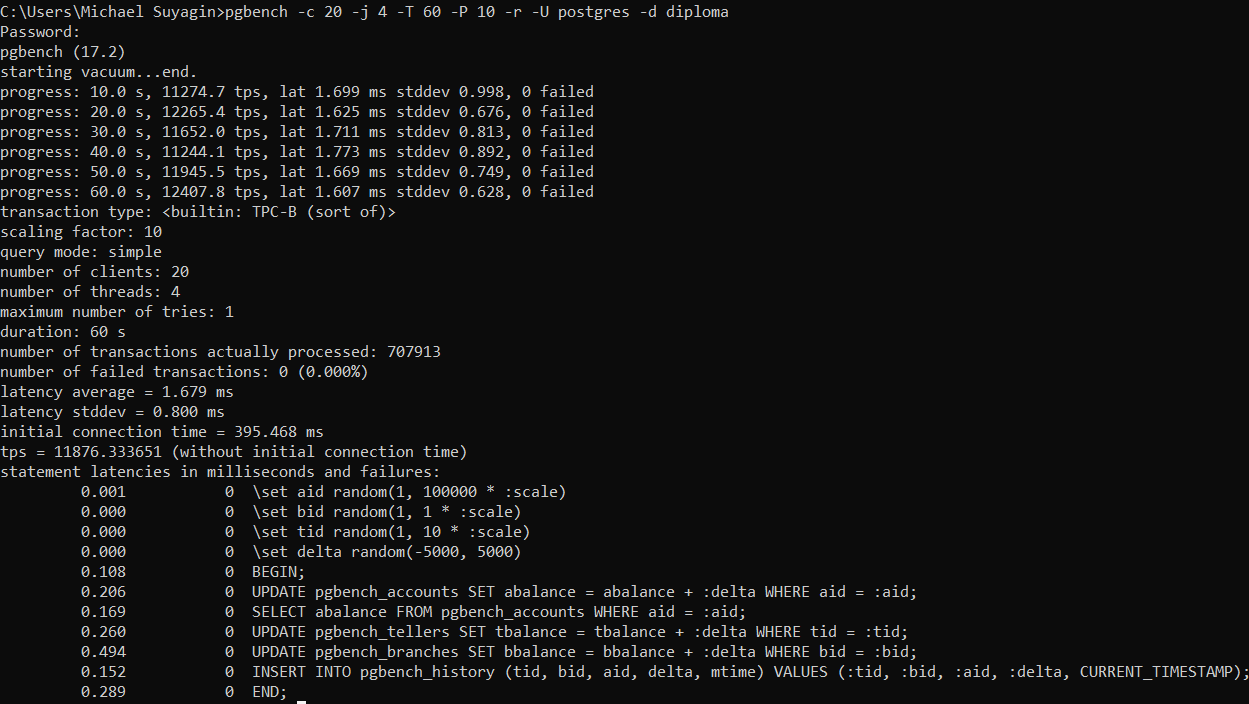
Task: Click the latency average = 1.679 ms line
Action: pyautogui.click(x=116, y=391)
